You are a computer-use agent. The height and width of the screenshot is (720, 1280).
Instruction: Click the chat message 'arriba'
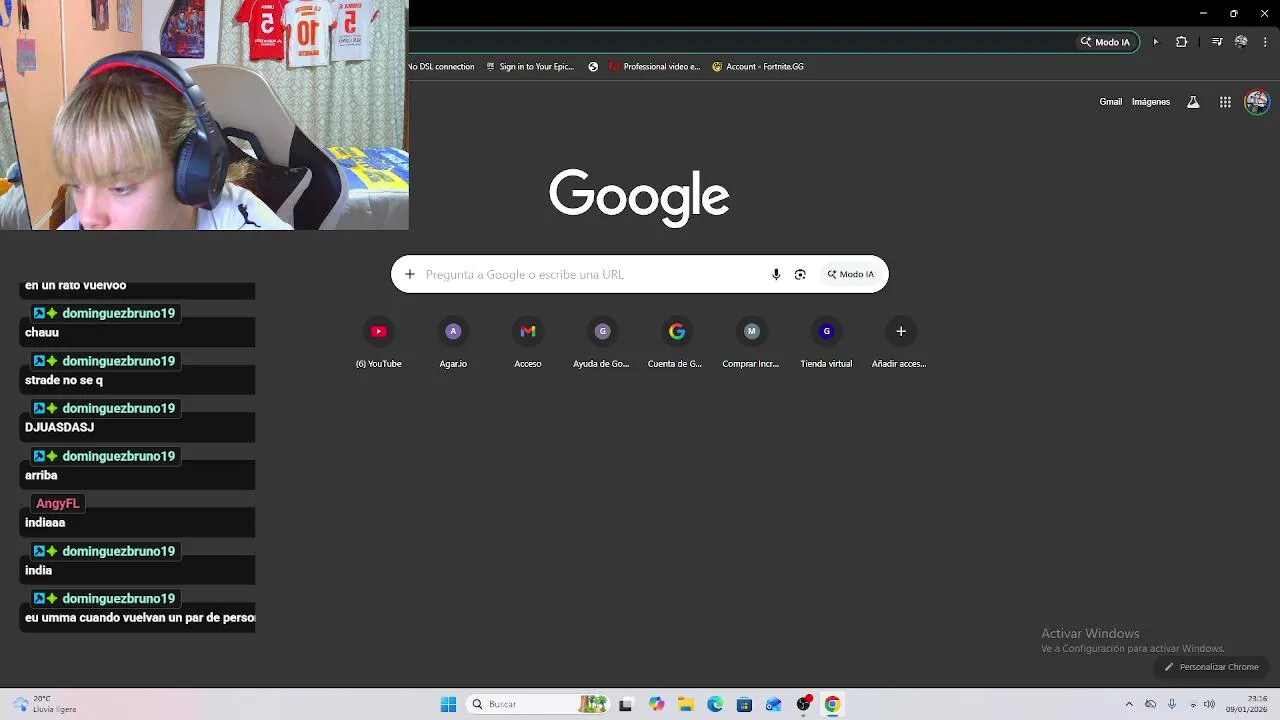tap(41, 475)
